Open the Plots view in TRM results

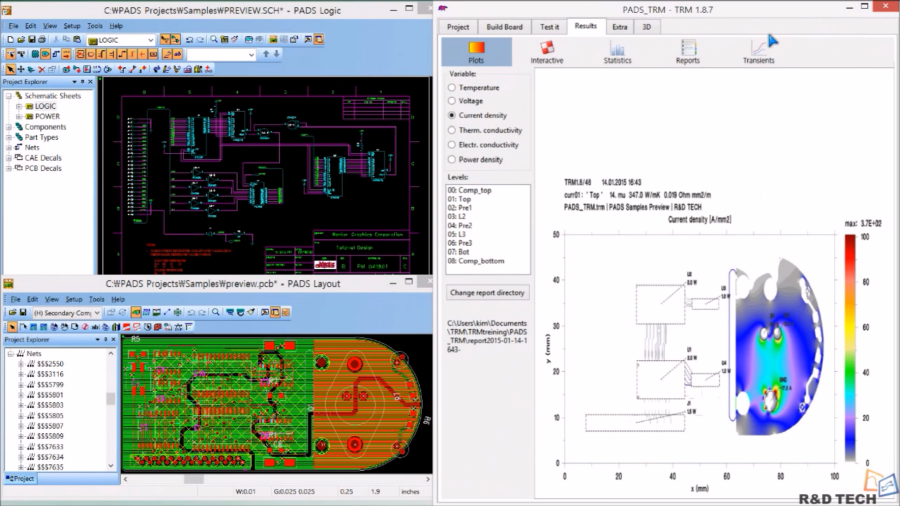476,52
